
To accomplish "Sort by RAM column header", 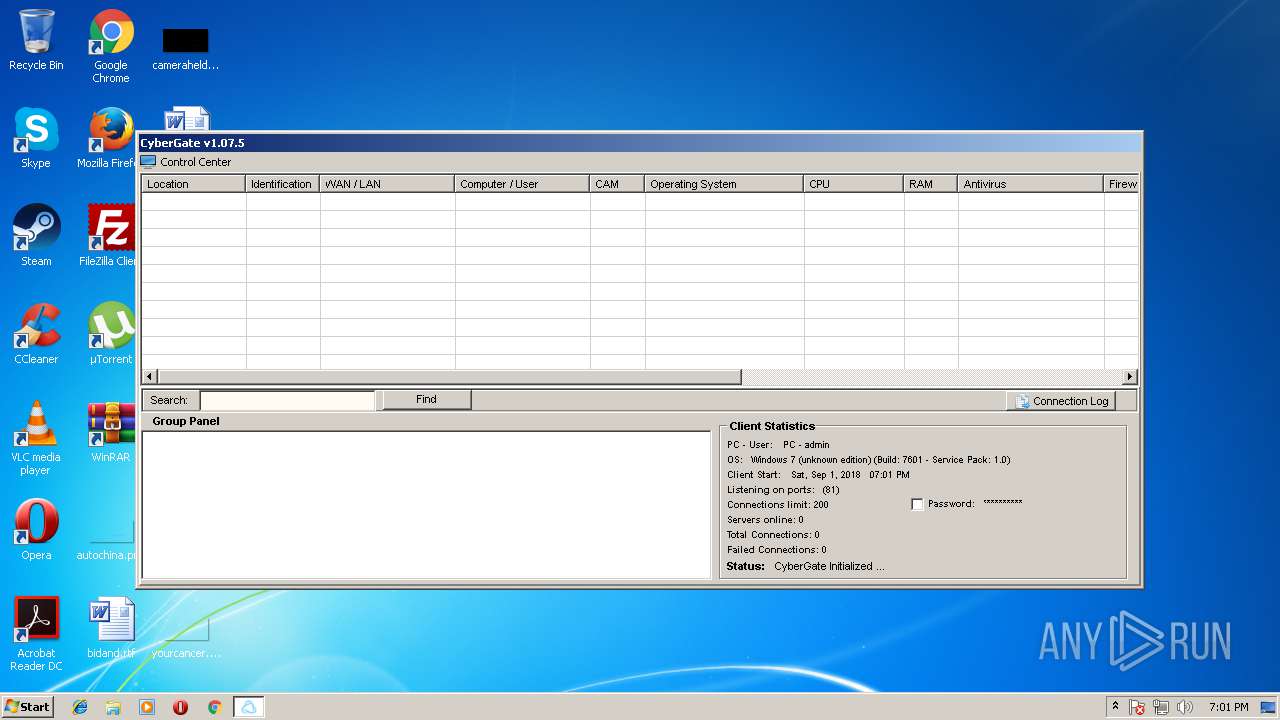I will pyautogui.click(x=931, y=184).
